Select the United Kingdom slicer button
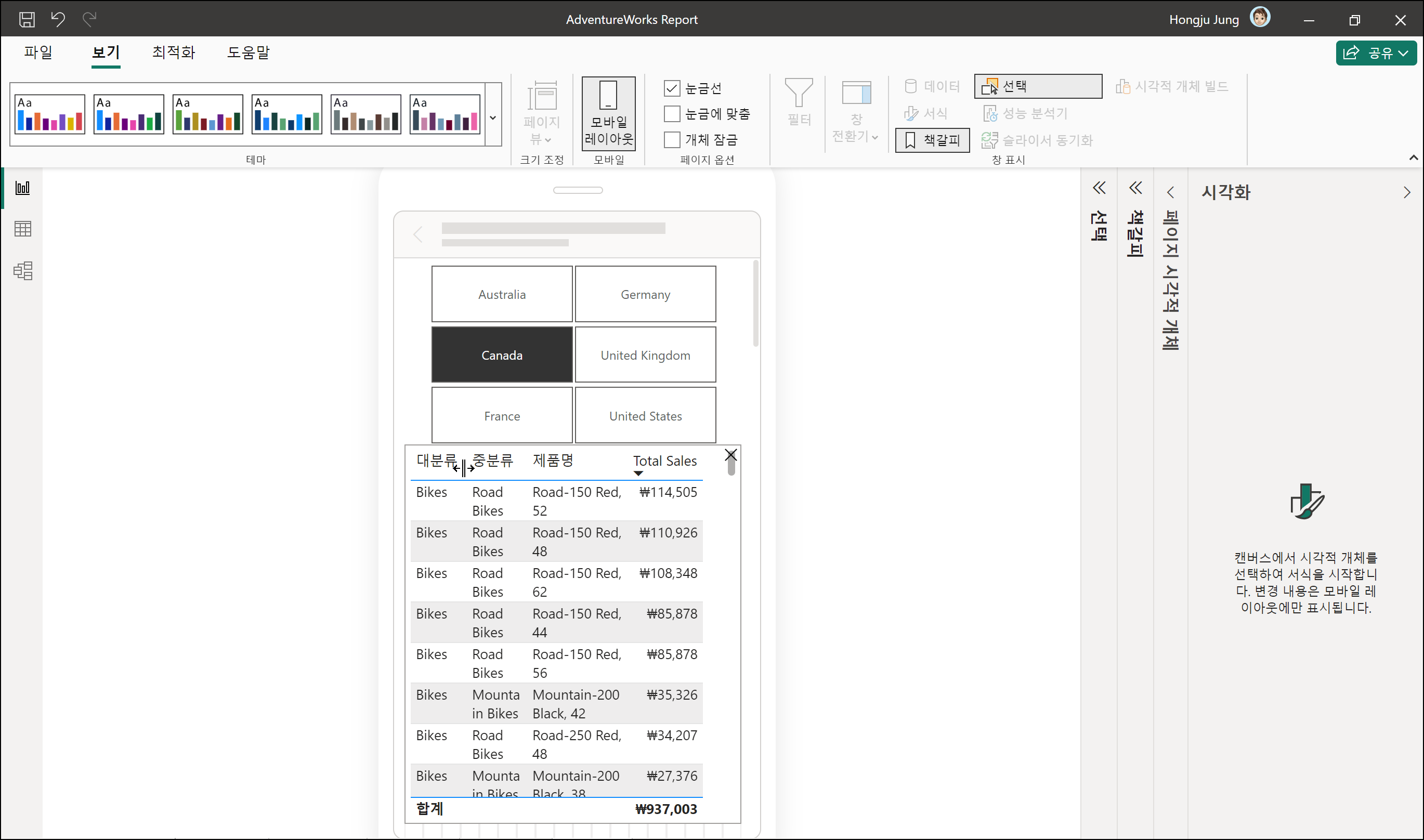Viewport: 1424px width, 840px height. pyautogui.click(x=645, y=355)
